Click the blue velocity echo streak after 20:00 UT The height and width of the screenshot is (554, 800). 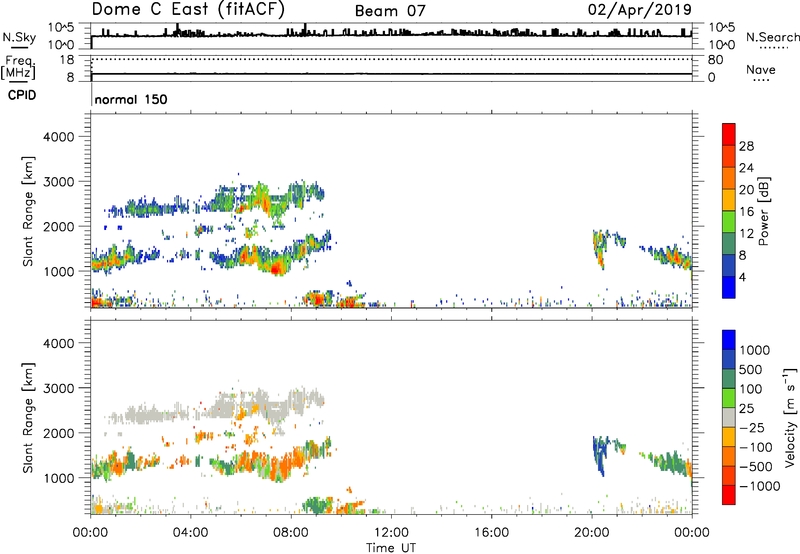click(x=600, y=456)
